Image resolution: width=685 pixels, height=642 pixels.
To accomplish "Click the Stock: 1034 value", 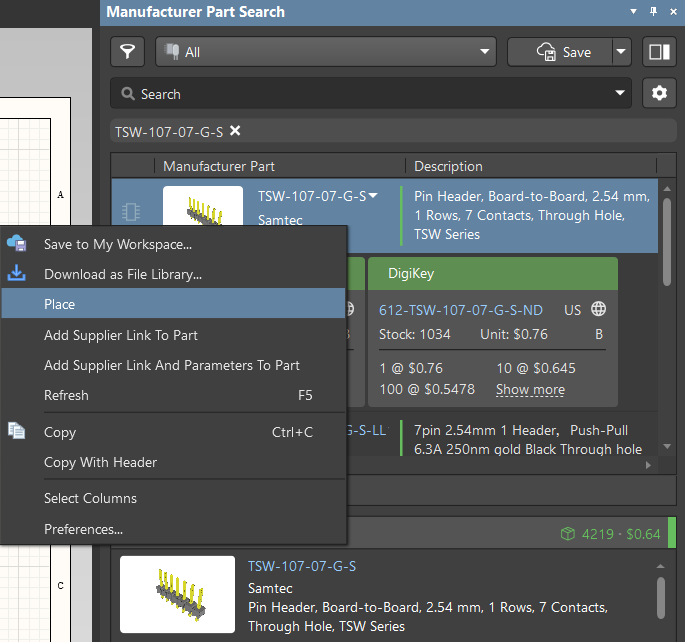I will 415,334.
